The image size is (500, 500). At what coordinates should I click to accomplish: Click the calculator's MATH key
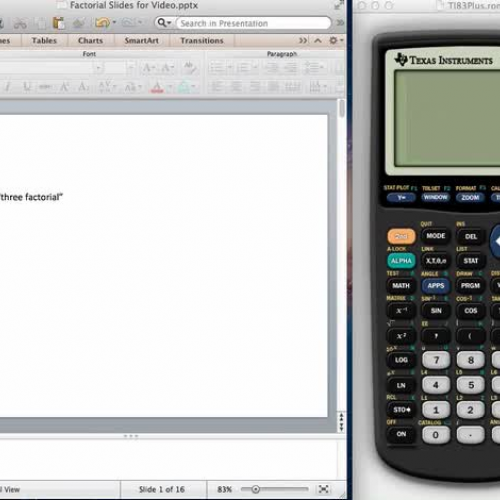tap(401, 286)
